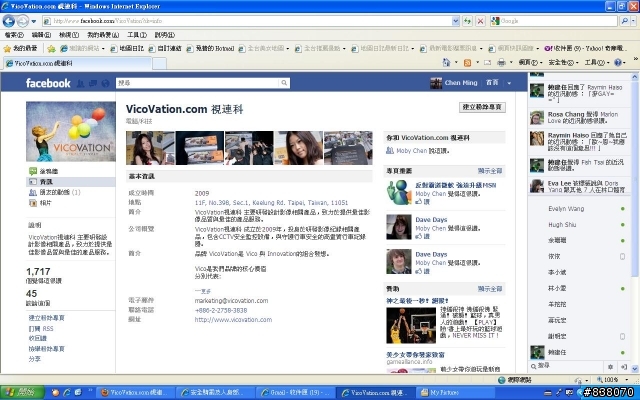
Task: Click the Facebook logo
Action: point(48,83)
